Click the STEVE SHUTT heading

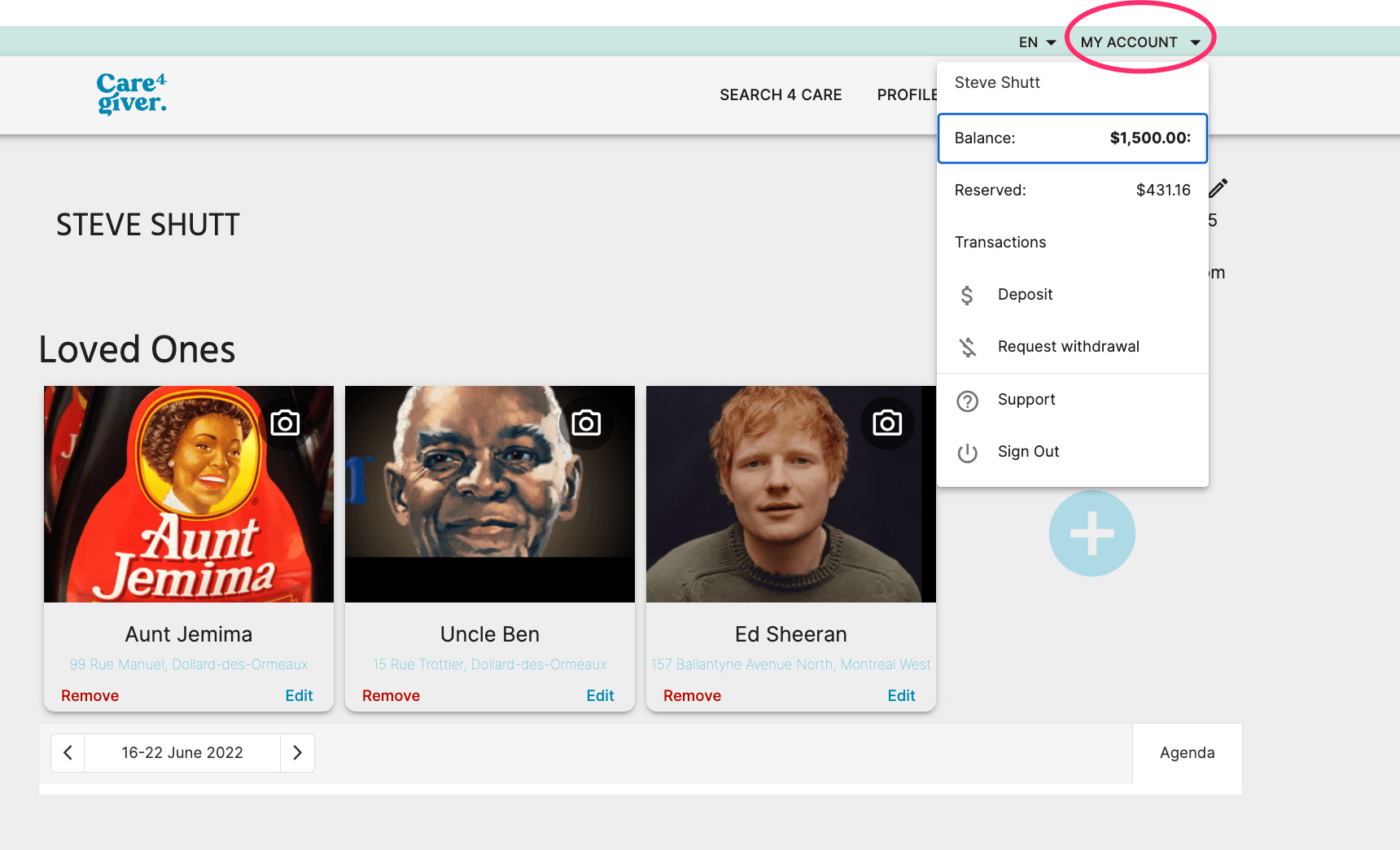click(148, 225)
